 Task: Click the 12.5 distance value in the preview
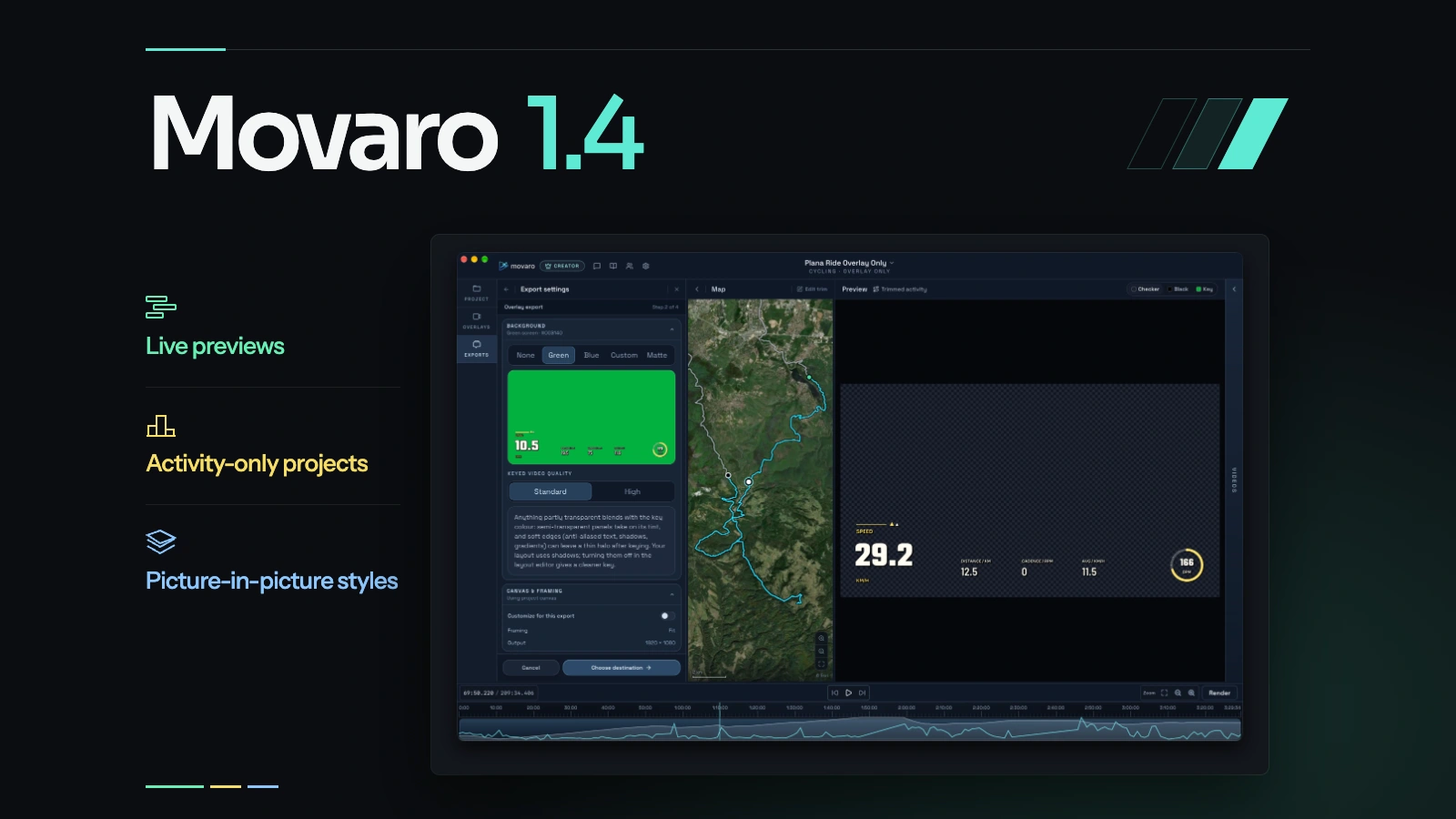tap(969, 572)
